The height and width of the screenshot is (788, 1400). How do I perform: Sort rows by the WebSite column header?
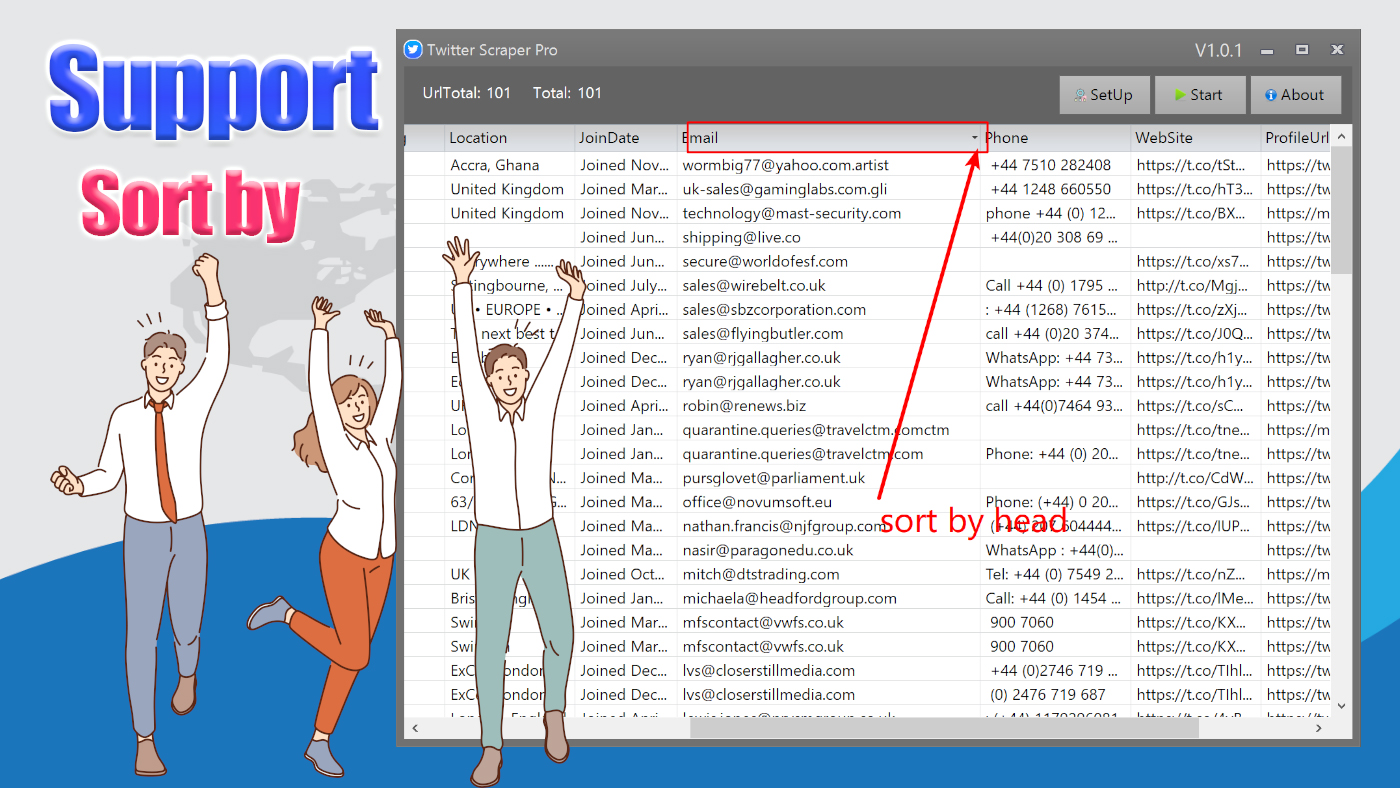coord(1196,138)
